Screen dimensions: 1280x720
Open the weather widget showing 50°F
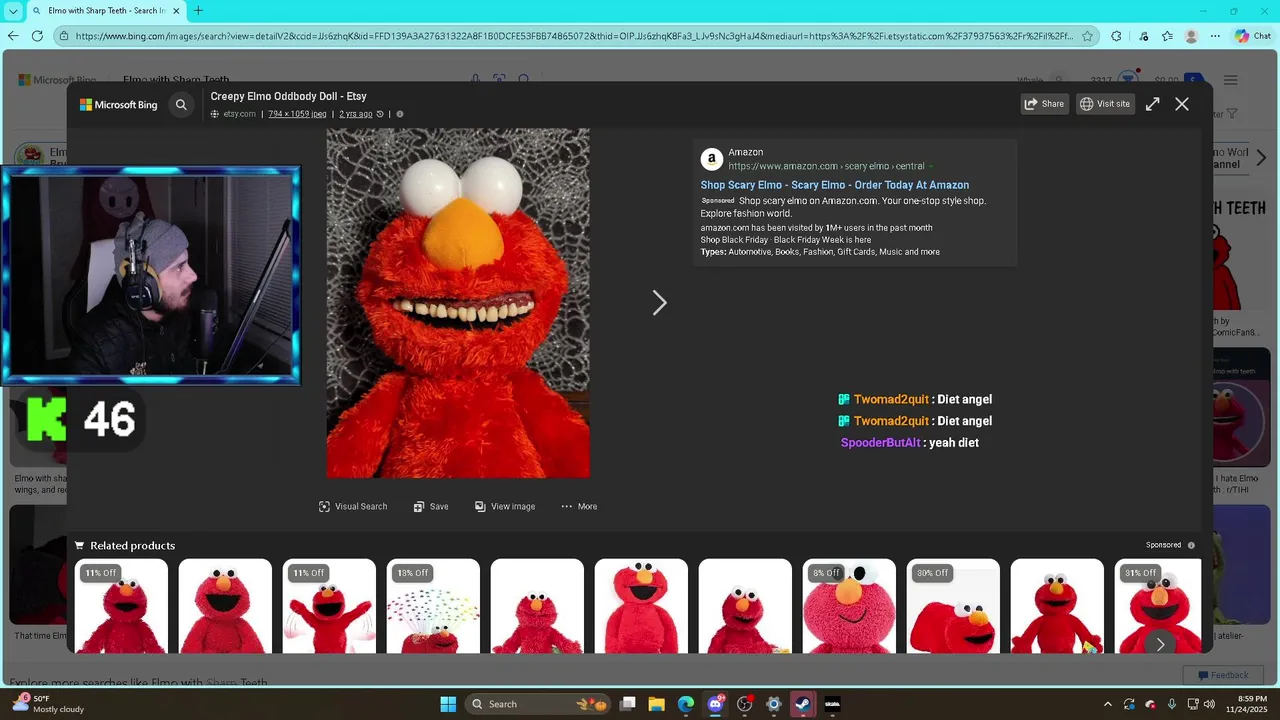click(48, 704)
